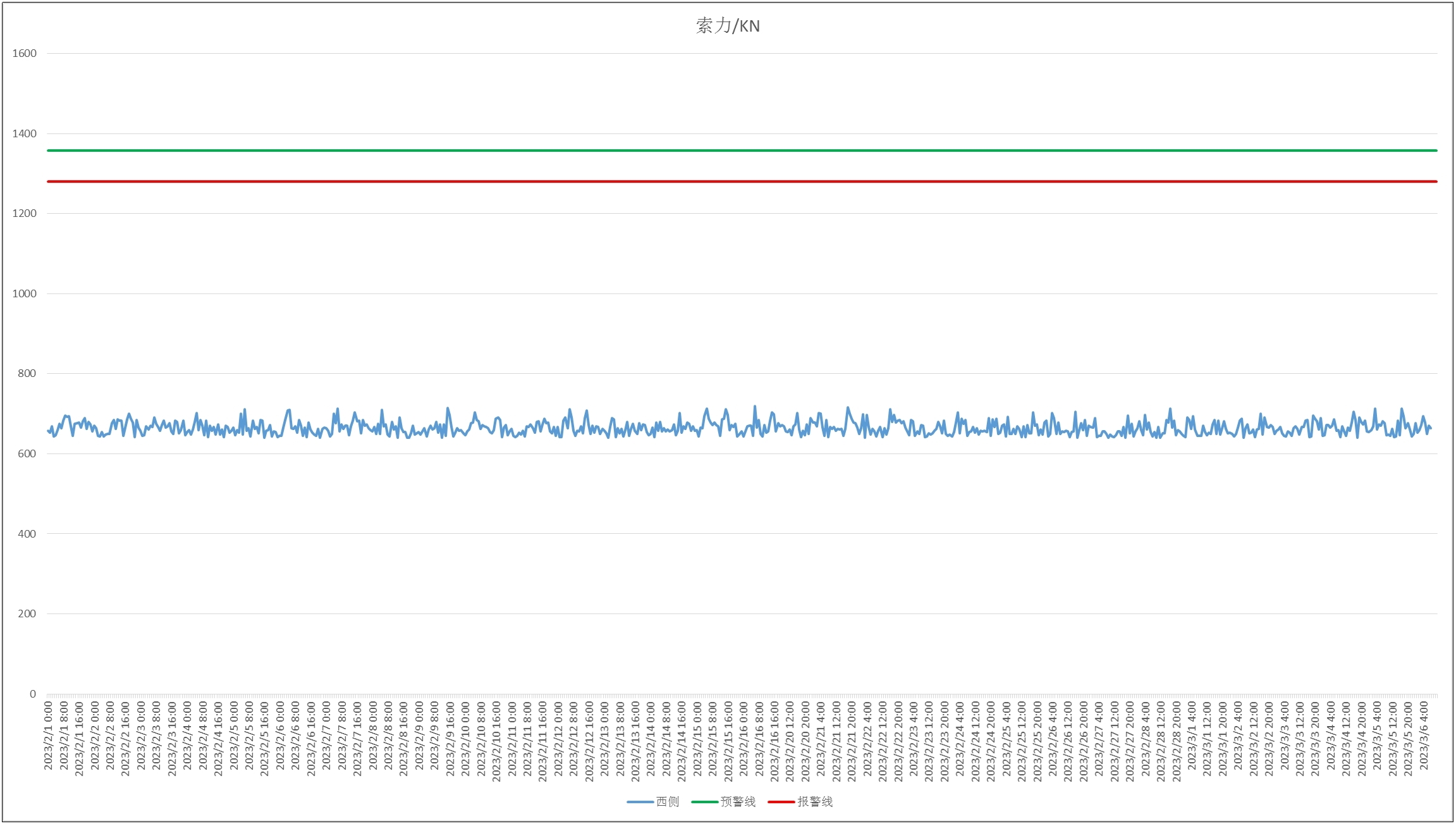This screenshot has width=1456, height=826.
Task: Click the x-axis label 2023/2/1 16:00
Action: (79, 738)
